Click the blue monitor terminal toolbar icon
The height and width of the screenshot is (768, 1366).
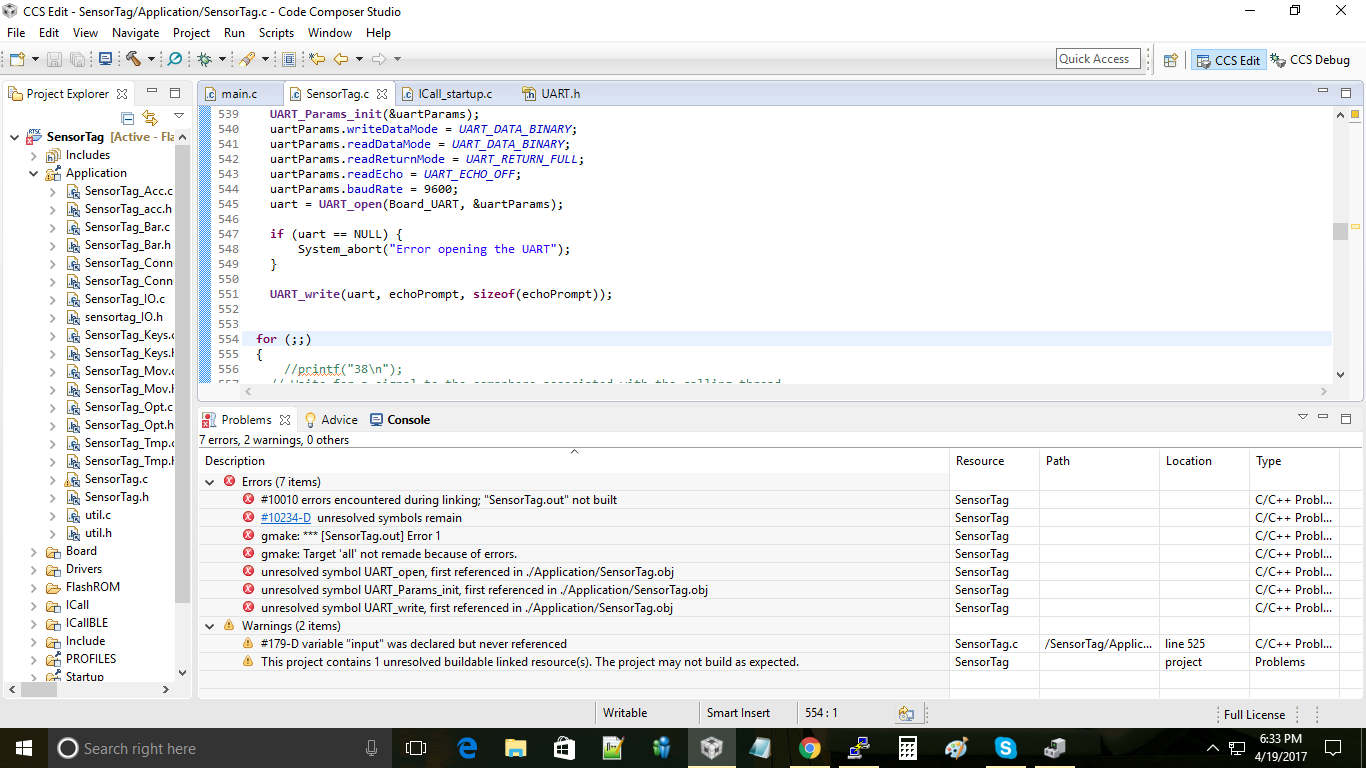click(105, 59)
